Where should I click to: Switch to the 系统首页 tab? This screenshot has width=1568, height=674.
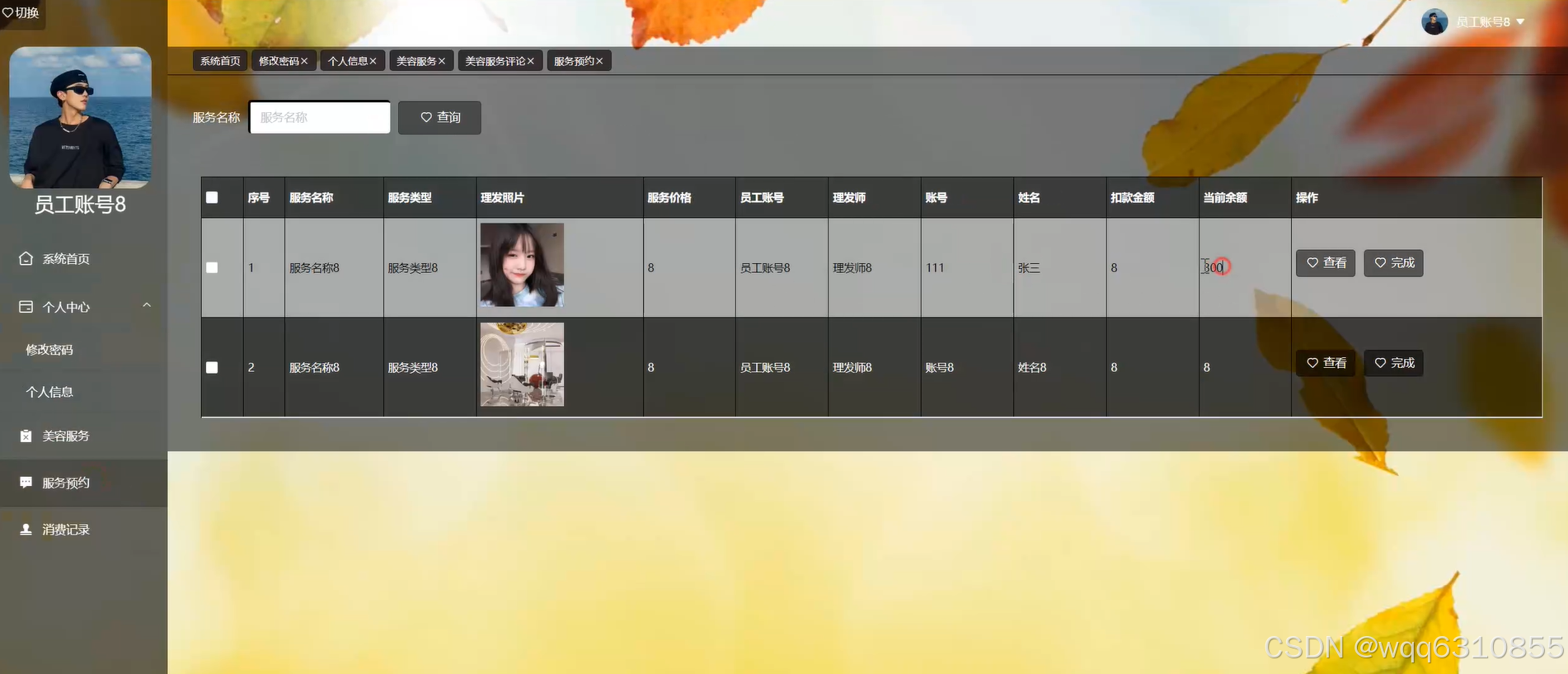pos(220,61)
